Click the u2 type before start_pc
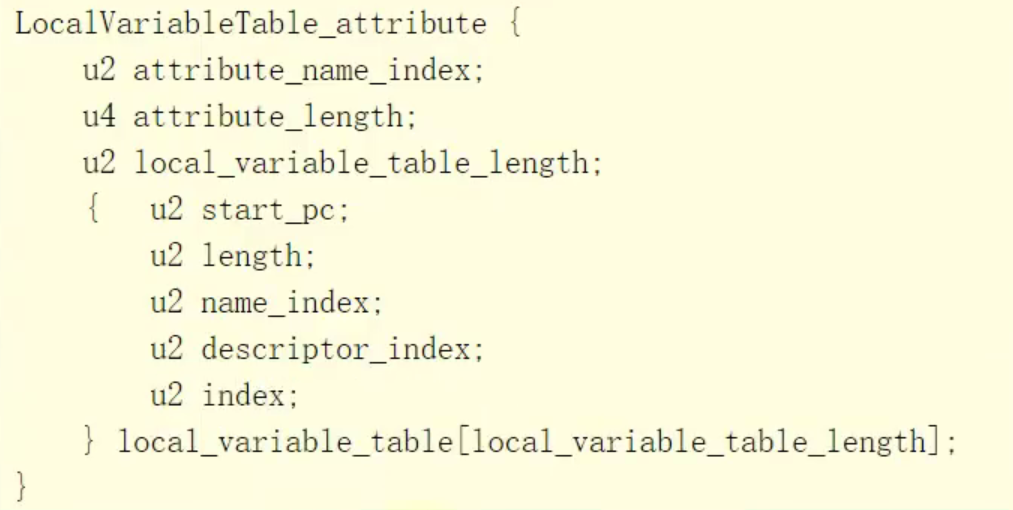Image resolution: width=1013 pixels, height=510 pixels. (167, 210)
